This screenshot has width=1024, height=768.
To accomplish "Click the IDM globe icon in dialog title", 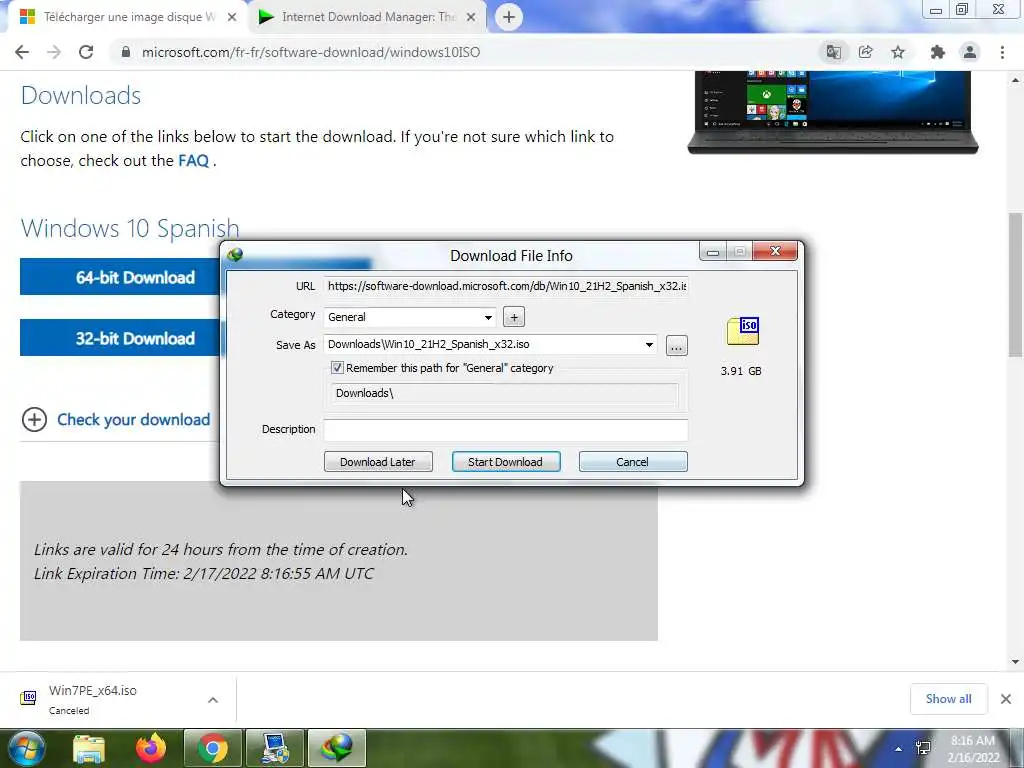I will pyautogui.click(x=235, y=255).
